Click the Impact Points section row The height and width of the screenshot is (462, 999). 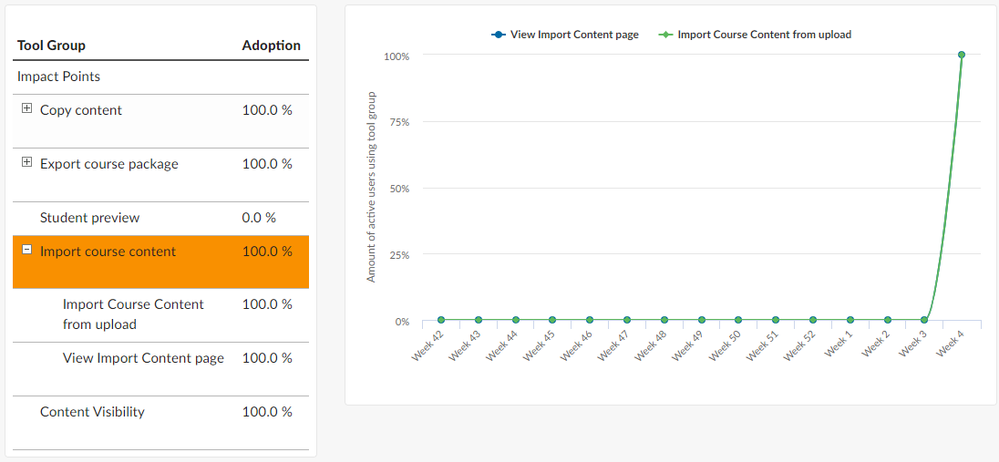tap(58, 76)
